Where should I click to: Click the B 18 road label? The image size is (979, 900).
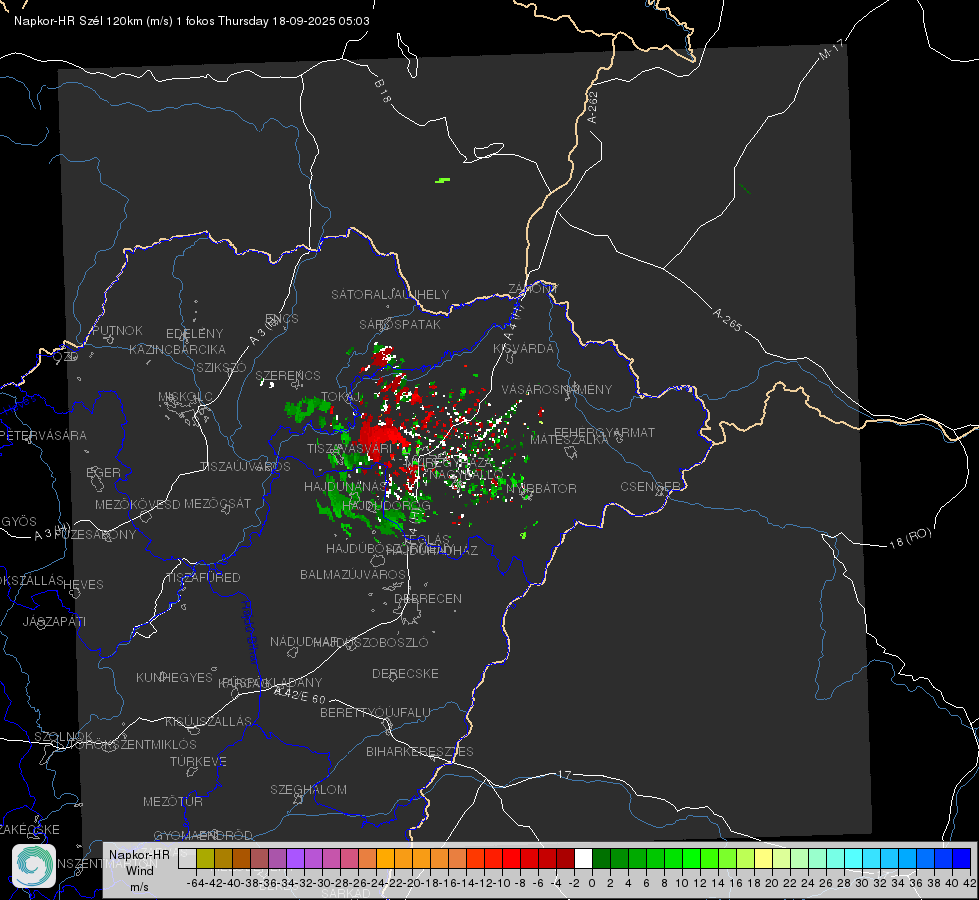(382, 91)
